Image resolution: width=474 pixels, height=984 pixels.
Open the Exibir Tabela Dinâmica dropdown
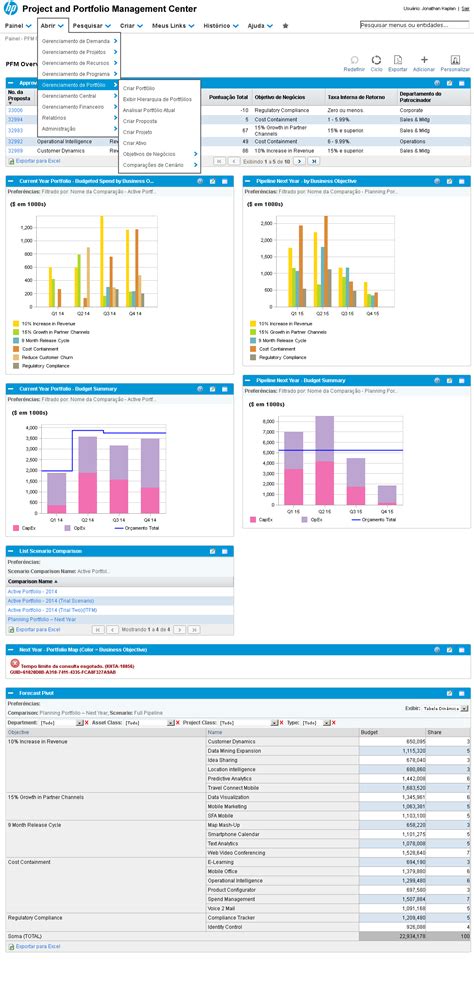coord(464,708)
